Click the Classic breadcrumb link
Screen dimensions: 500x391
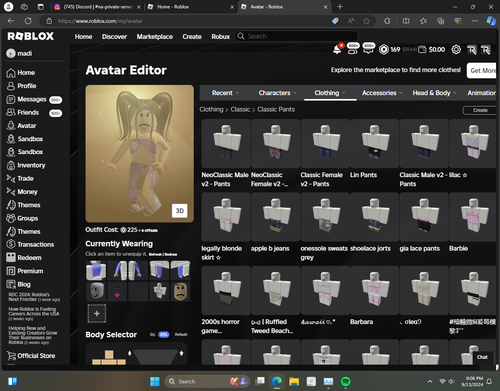point(240,109)
